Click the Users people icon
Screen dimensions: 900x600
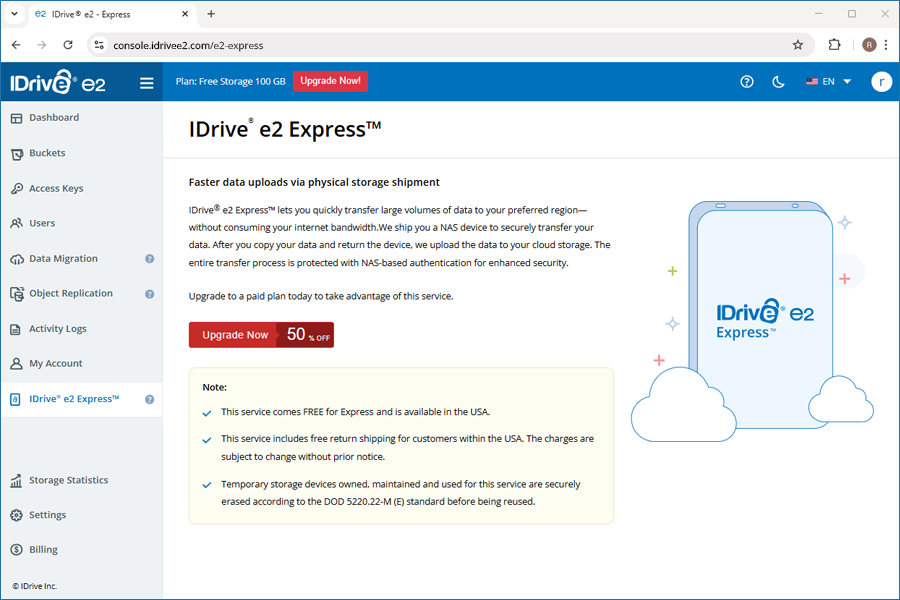(17, 223)
